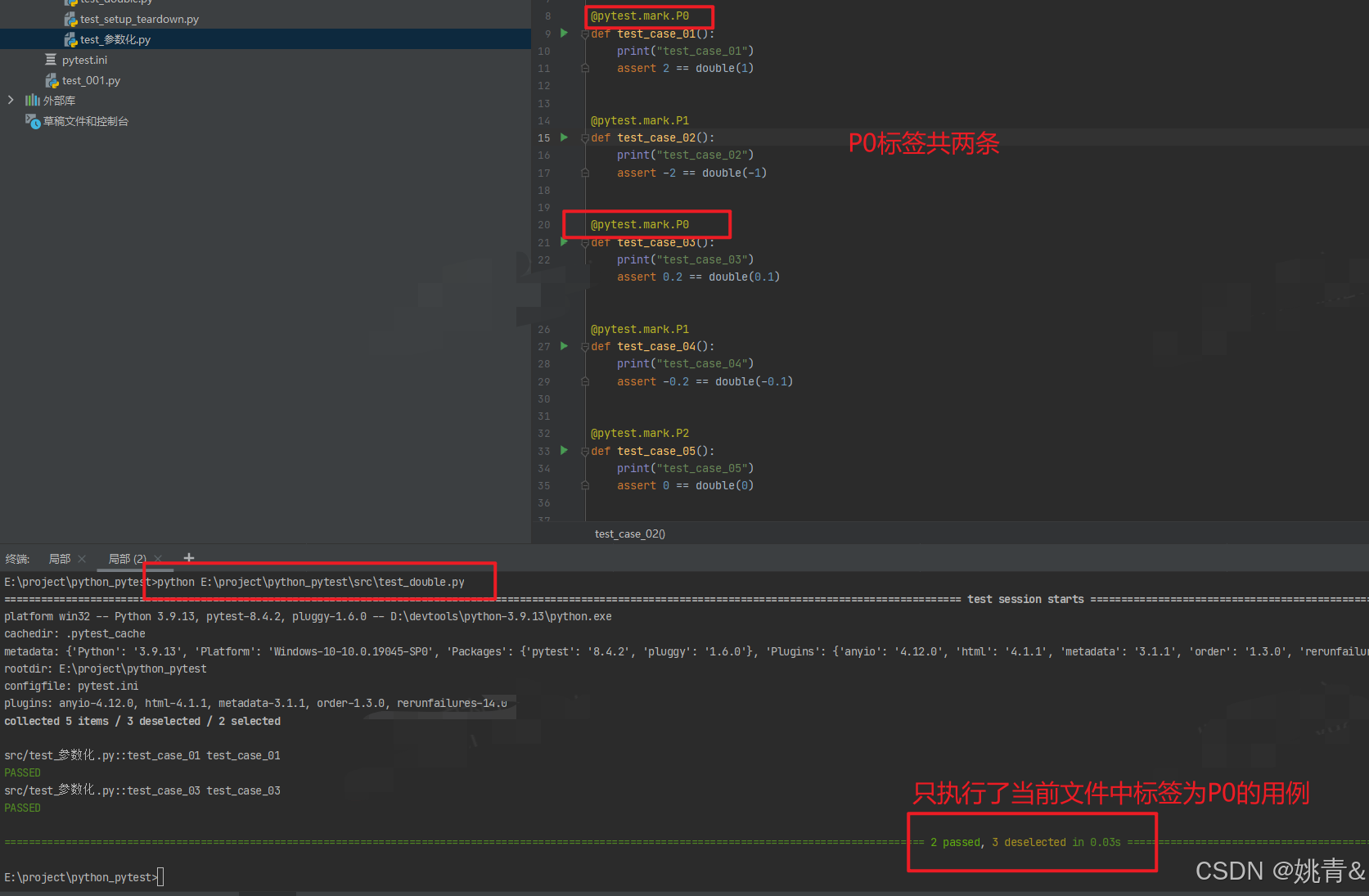Collapse test_case_01 function at its def line

pos(585,34)
